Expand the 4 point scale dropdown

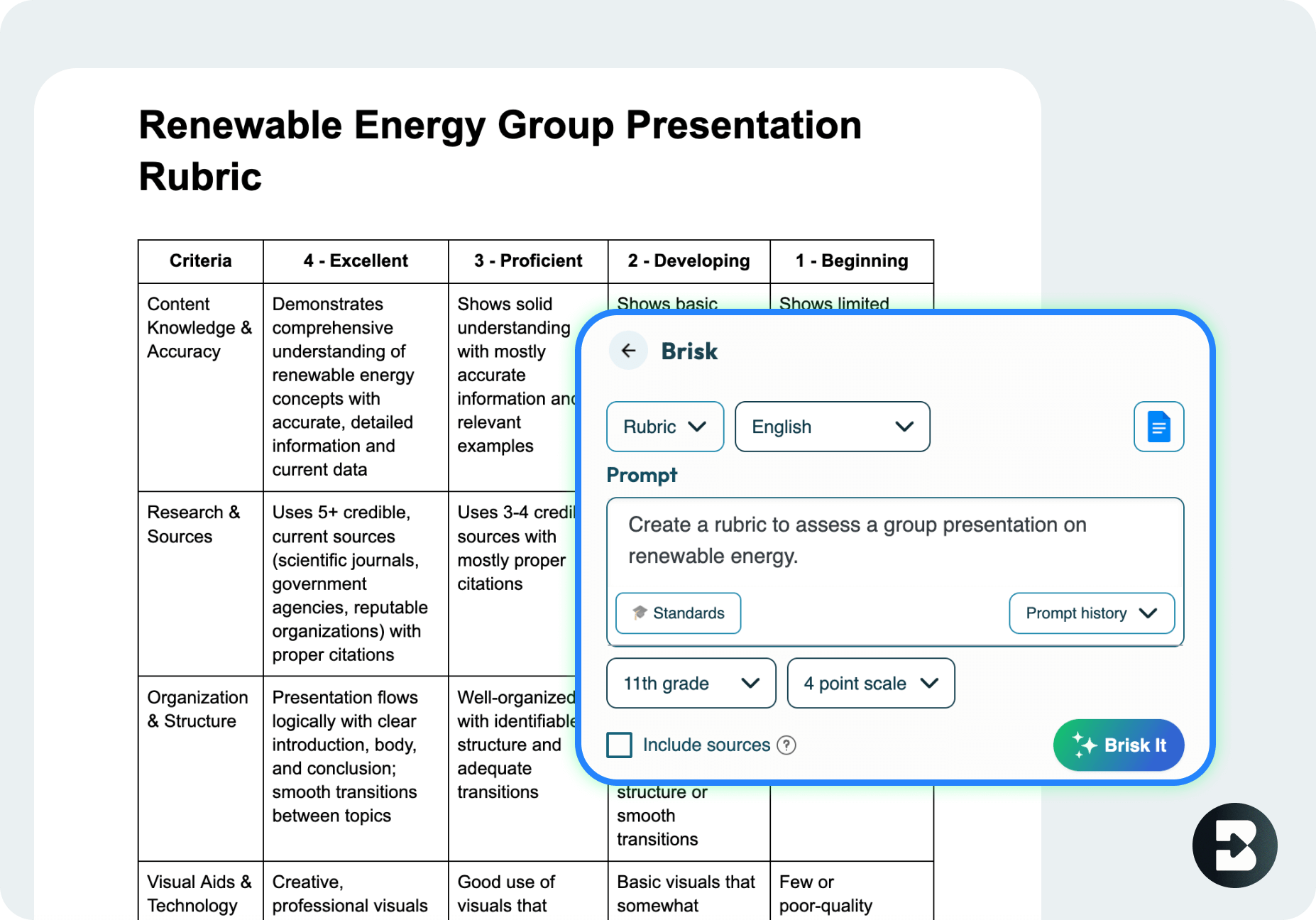tap(870, 684)
